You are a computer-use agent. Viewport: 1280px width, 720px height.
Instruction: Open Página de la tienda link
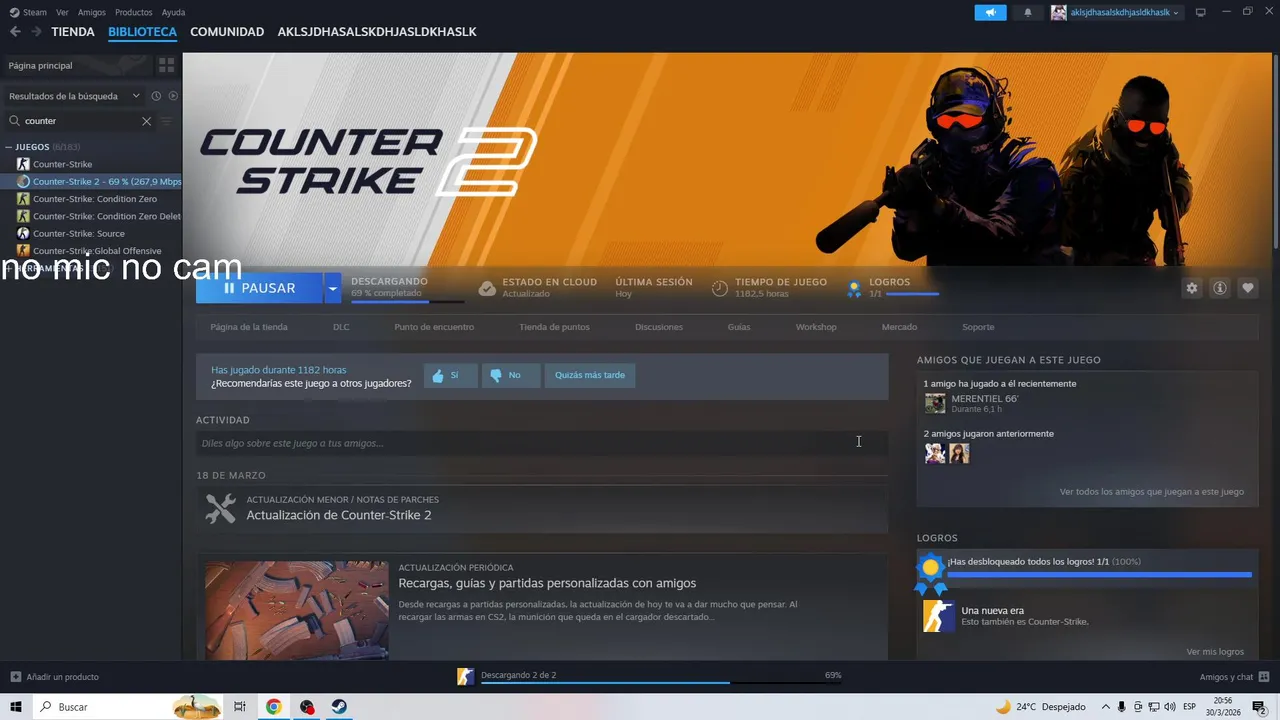point(249,327)
